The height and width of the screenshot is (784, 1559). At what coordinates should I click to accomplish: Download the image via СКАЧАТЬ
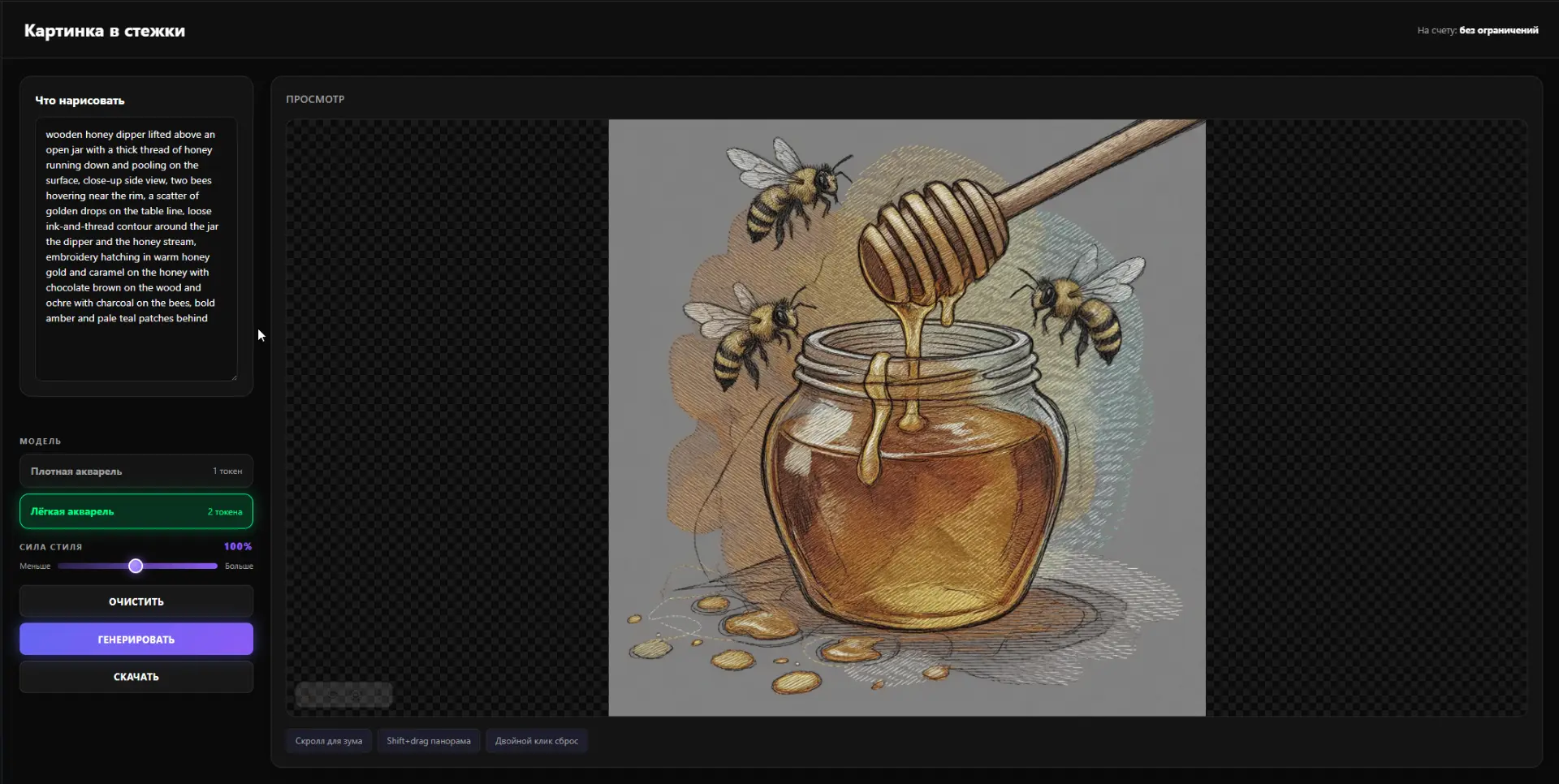pos(136,677)
